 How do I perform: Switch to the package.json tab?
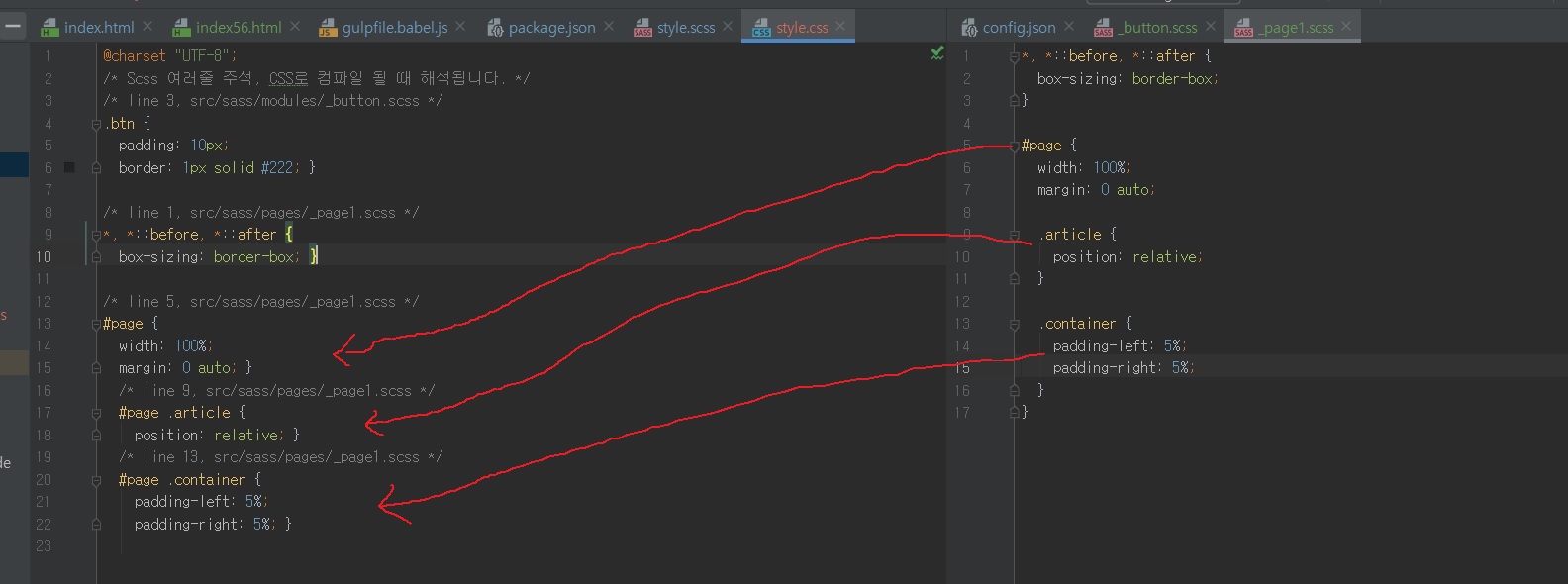550,28
